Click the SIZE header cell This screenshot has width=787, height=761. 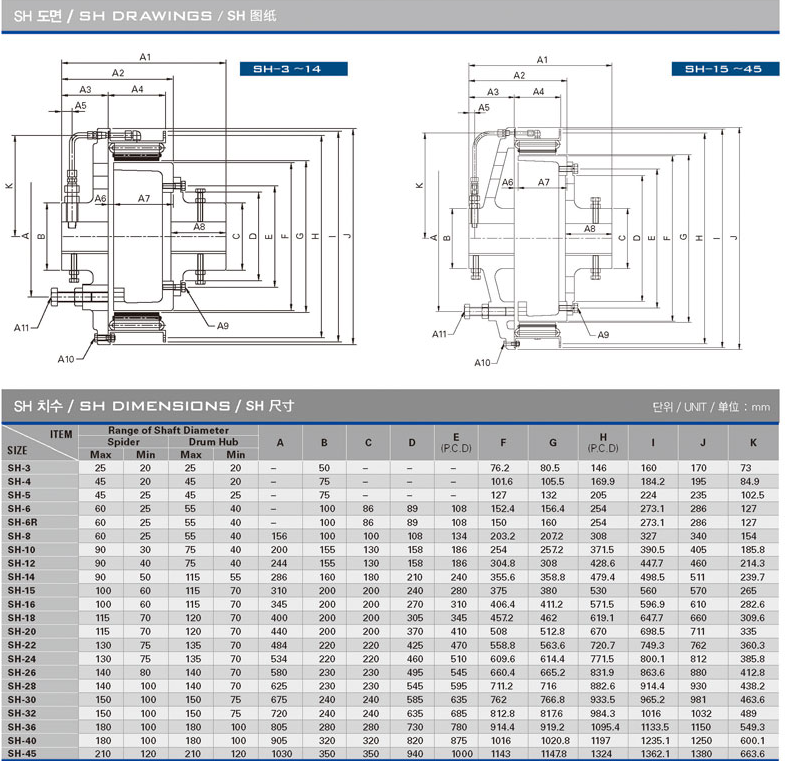[x=18, y=451]
